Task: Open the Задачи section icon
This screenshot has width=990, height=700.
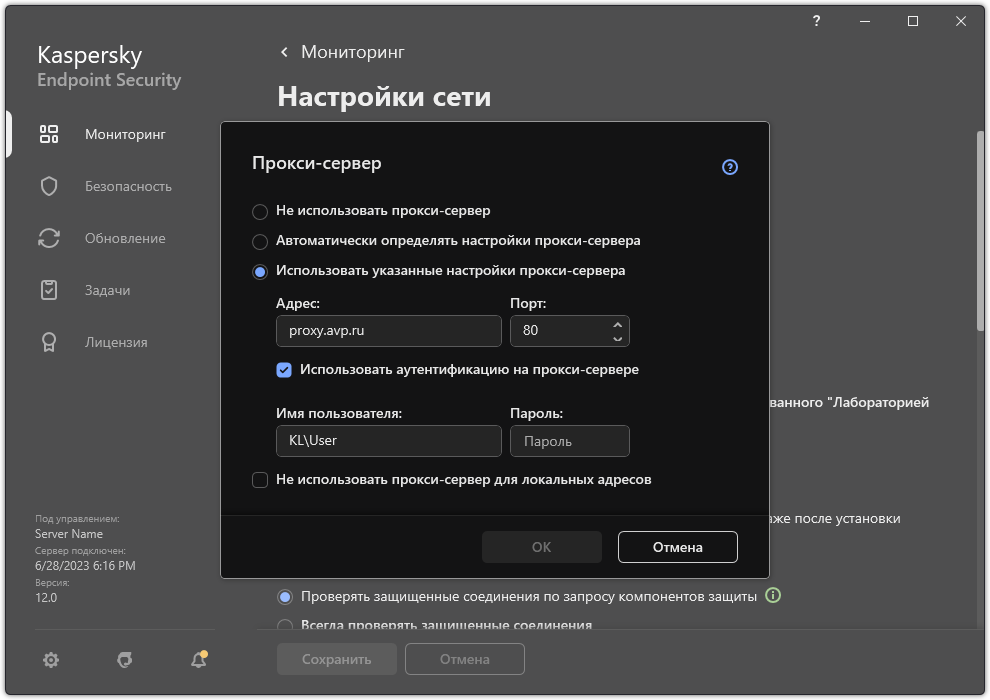Action: tap(48, 289)
